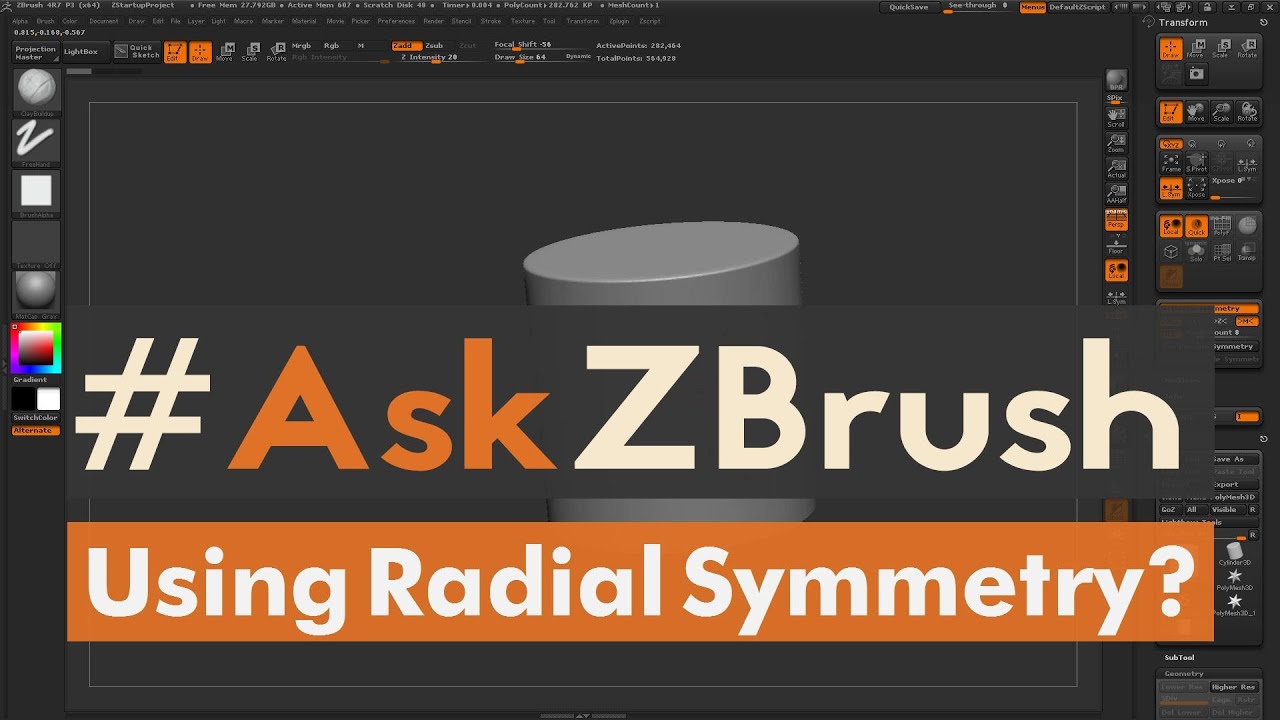Render with the BPR button
Viewport: 1280px width, 720px height.
[1117, 81]
